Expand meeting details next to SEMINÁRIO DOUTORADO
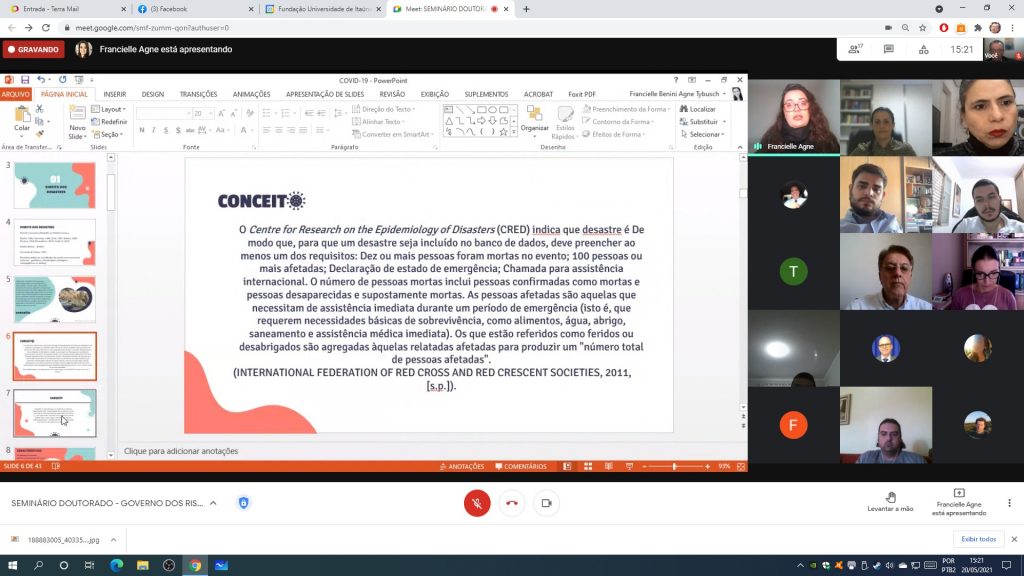This screenshot has width=1024, height=576. (213, 503)
